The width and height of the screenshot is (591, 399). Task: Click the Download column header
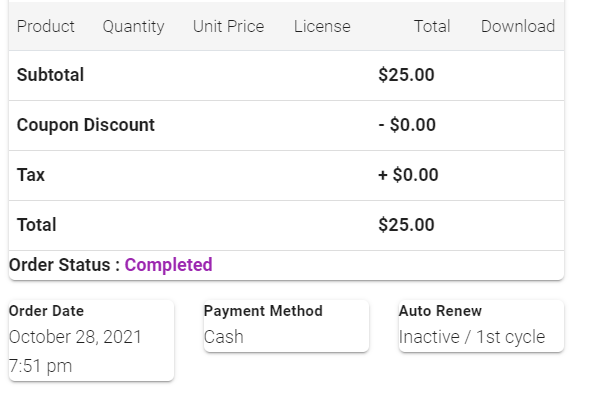click(x=518, y=26)
